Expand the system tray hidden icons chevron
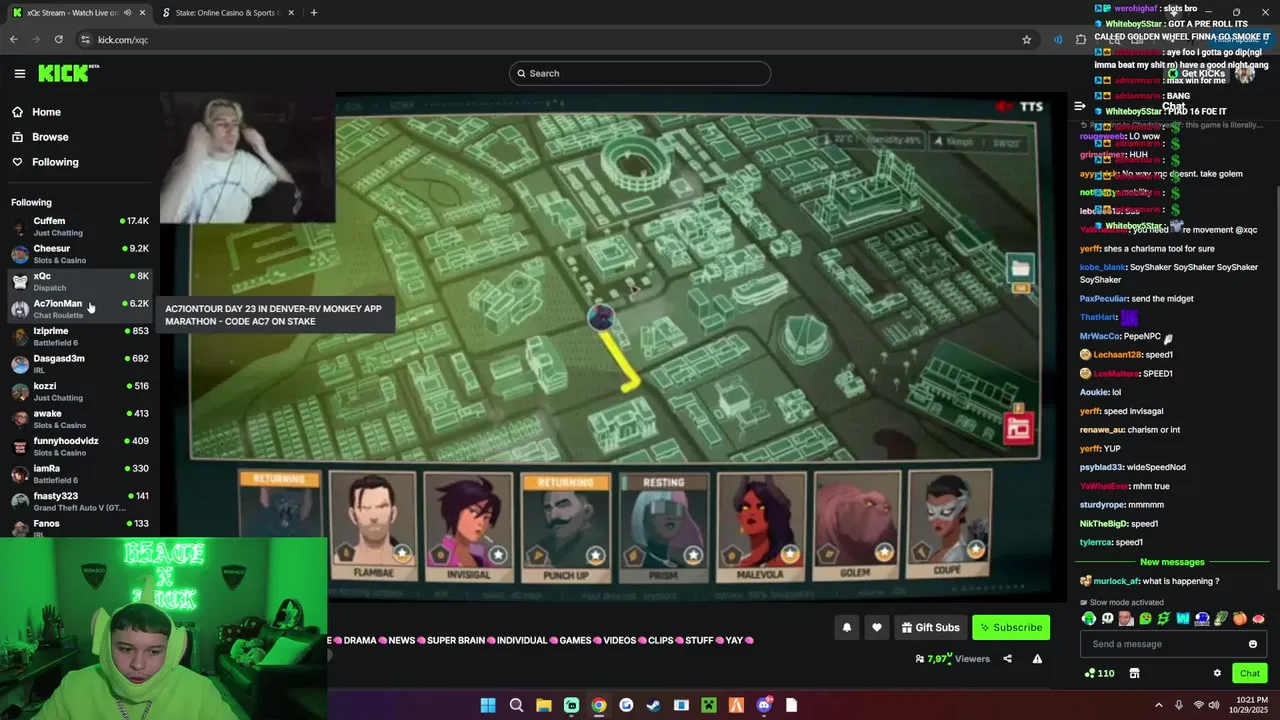The width and height of the screenshot is (1280, 720). 1159,705
